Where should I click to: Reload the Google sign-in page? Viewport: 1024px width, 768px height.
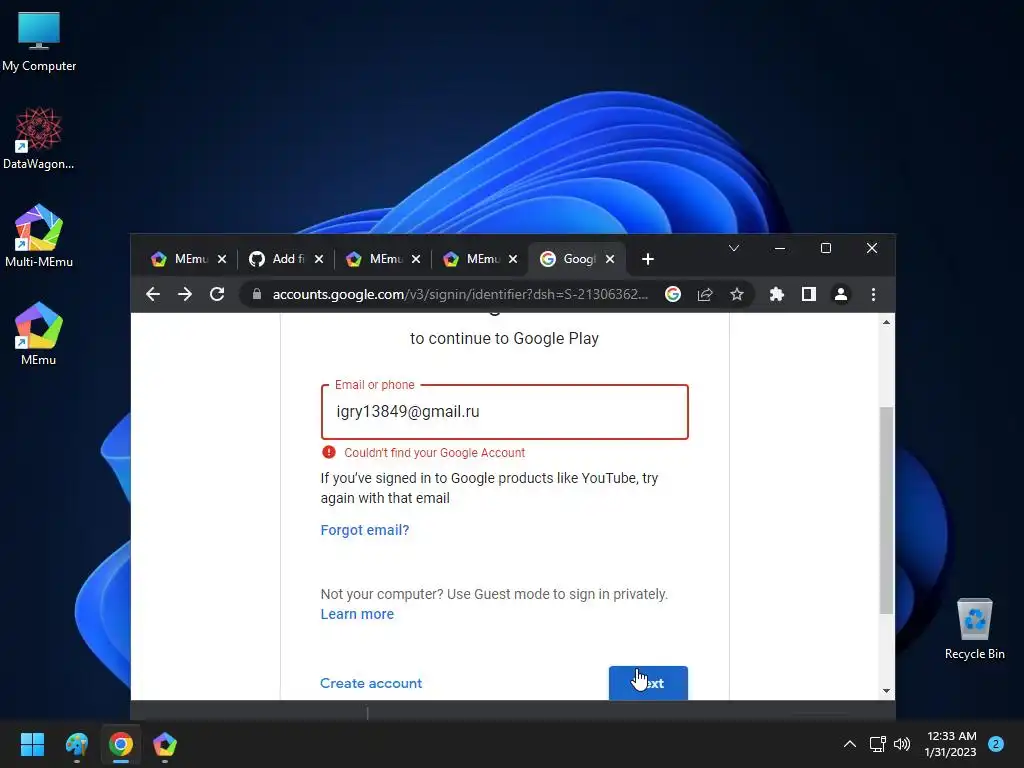(217, 295)
